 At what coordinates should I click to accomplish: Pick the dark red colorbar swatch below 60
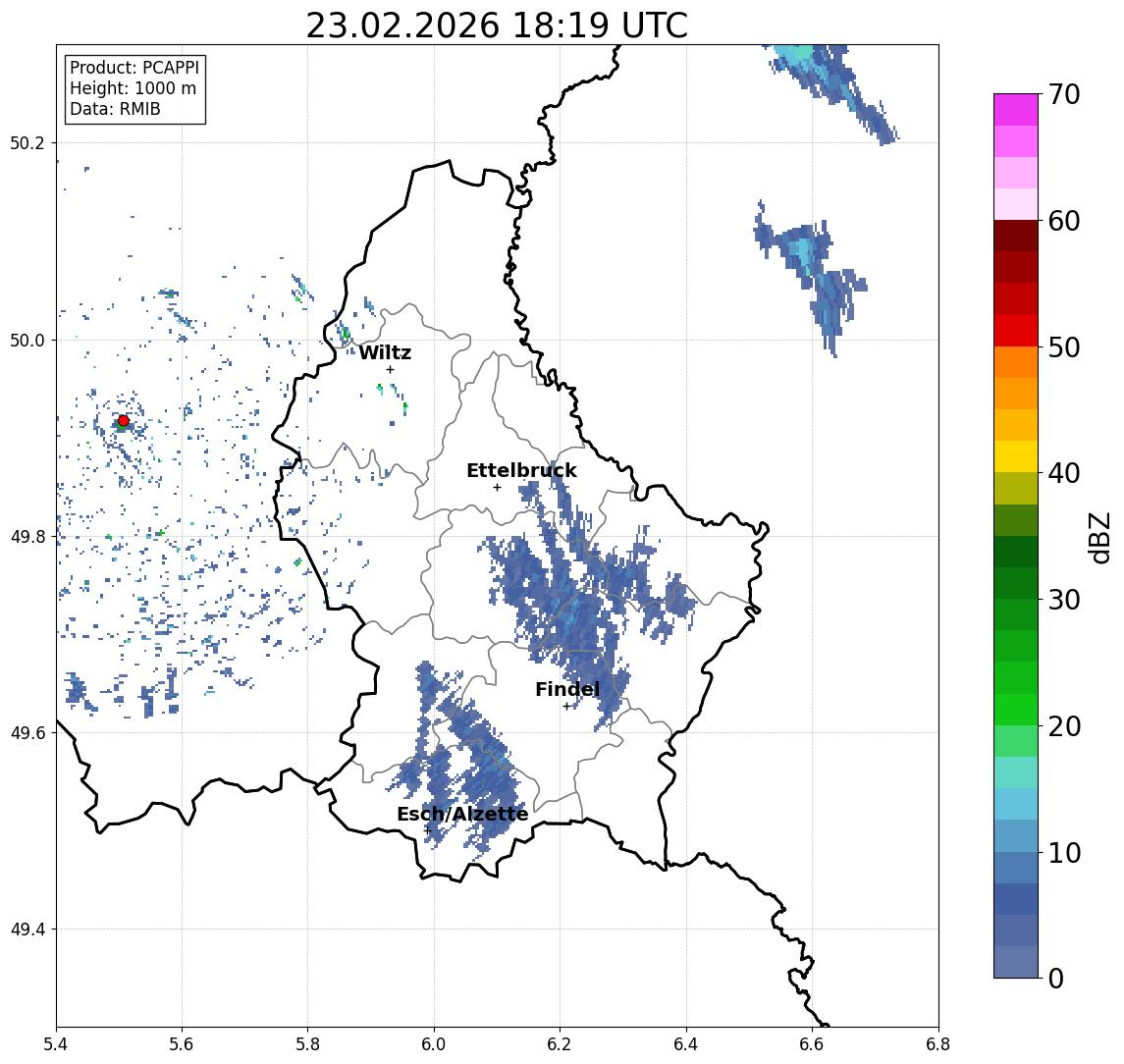1016,236
